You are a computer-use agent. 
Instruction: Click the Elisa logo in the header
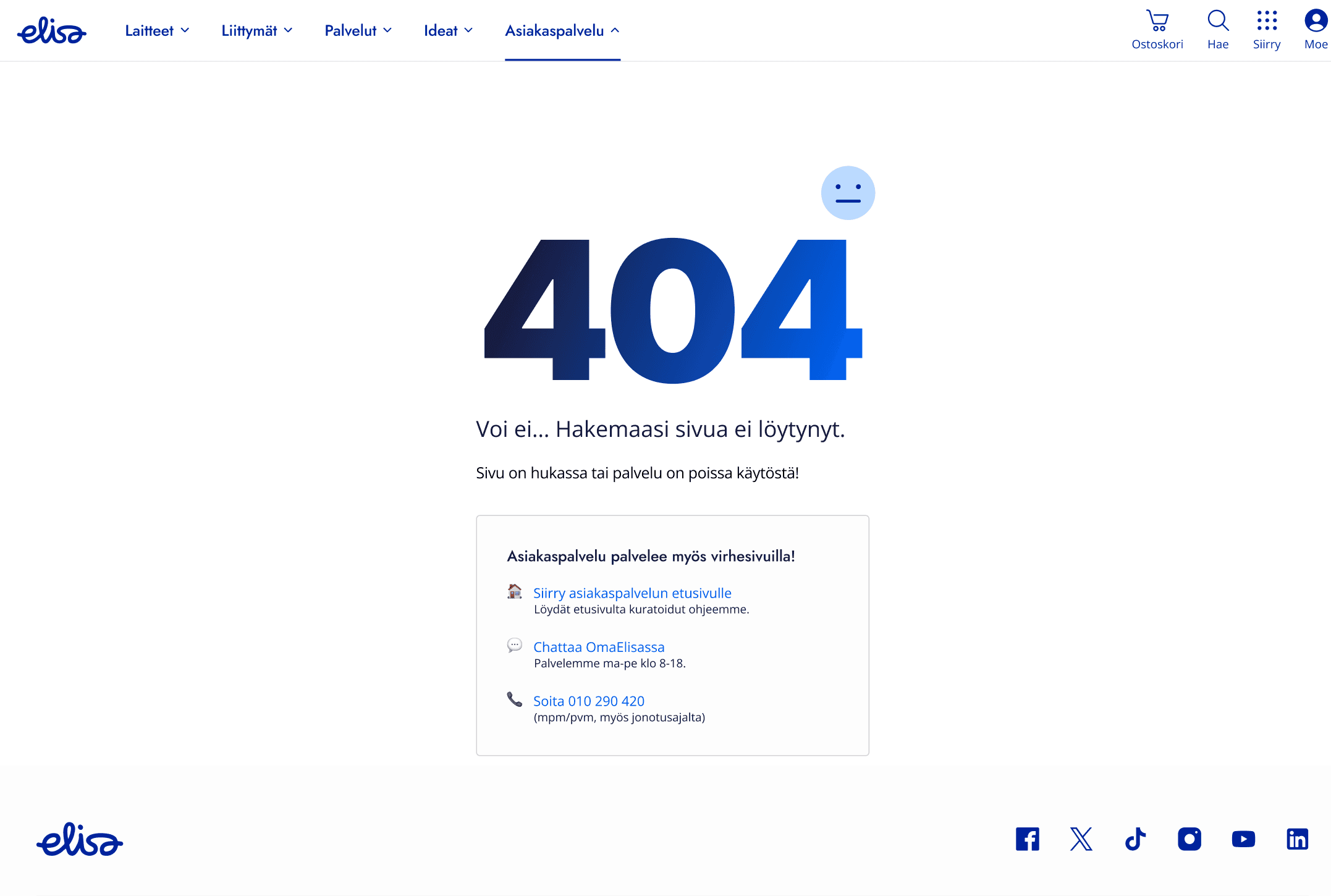[52, 31]
